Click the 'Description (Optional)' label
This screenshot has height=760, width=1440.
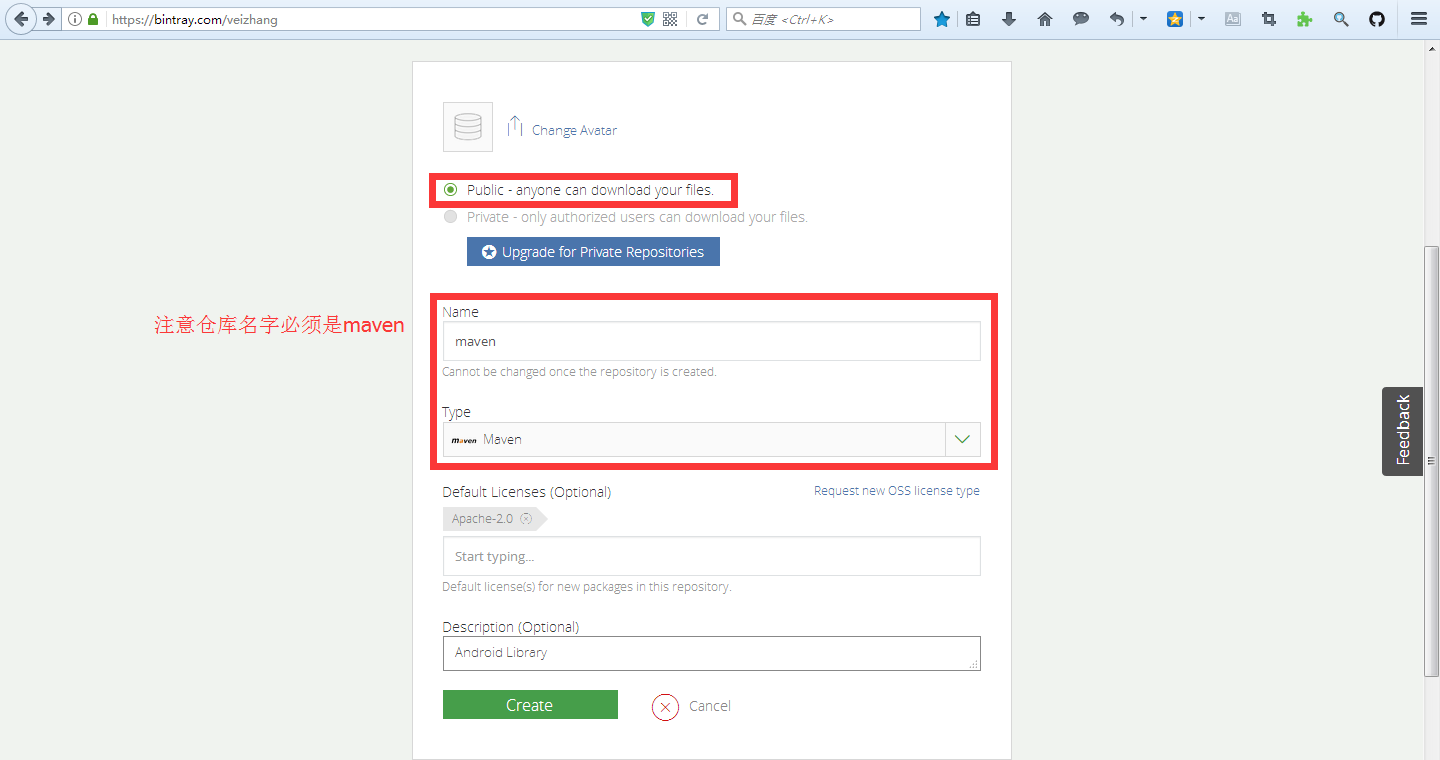pyautogui.click(x=510, y=627)
